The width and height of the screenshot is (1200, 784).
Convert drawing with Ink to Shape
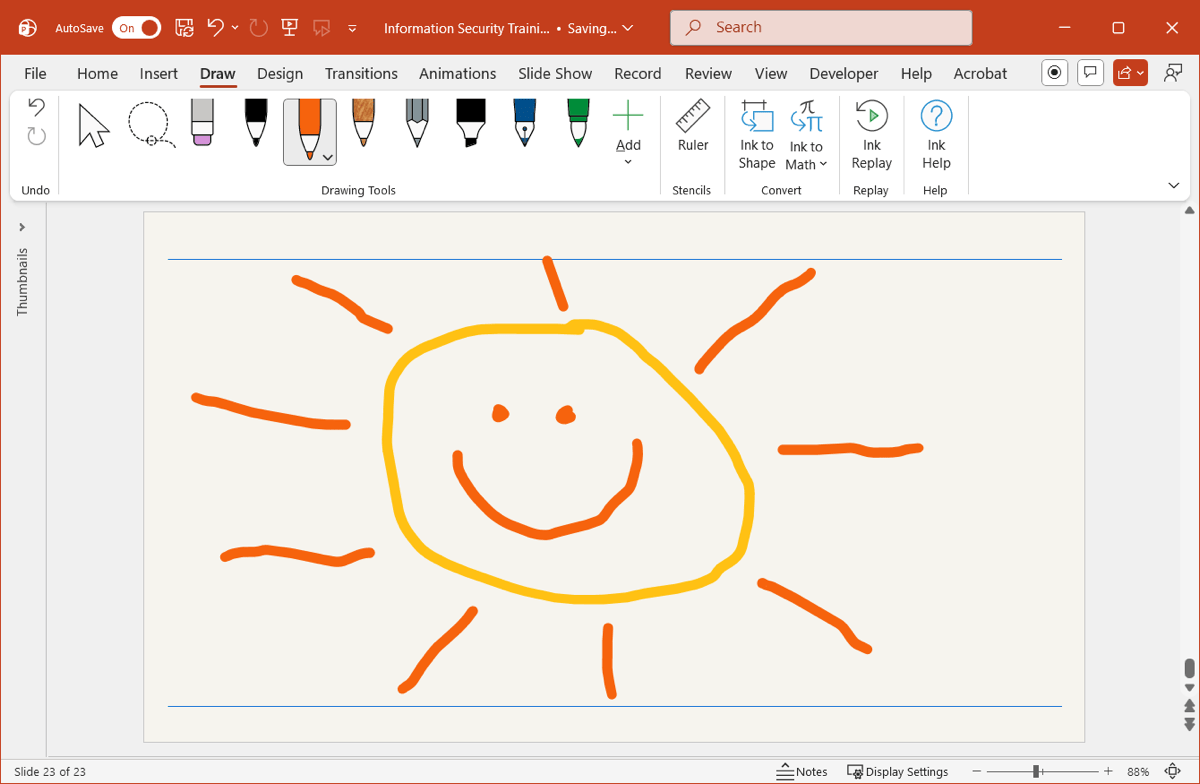click(x=757, y=135)
